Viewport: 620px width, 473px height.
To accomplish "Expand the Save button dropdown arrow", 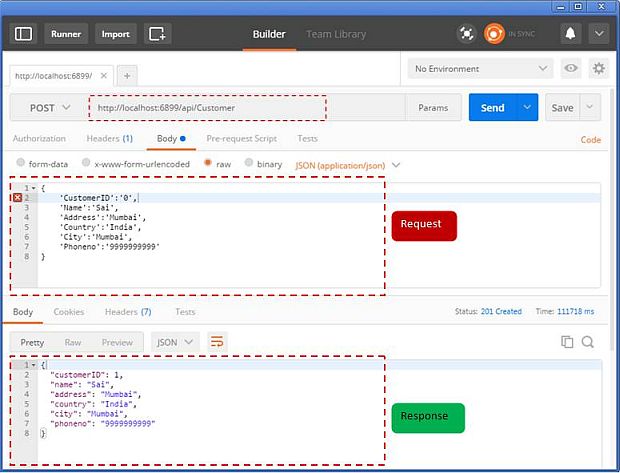I will coord(590,107).
